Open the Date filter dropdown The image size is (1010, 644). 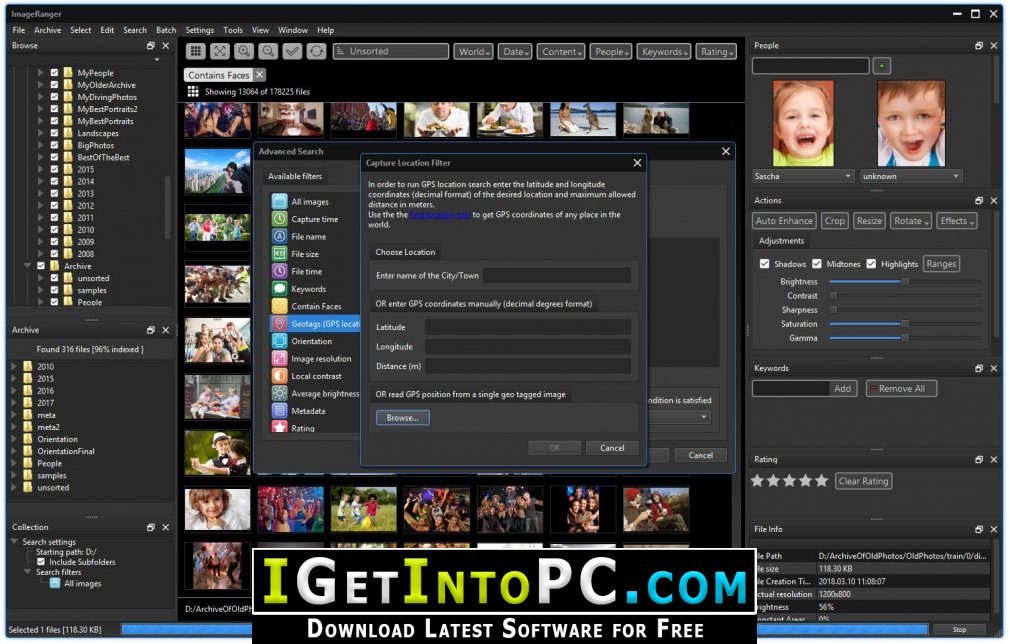click(515, 52)
